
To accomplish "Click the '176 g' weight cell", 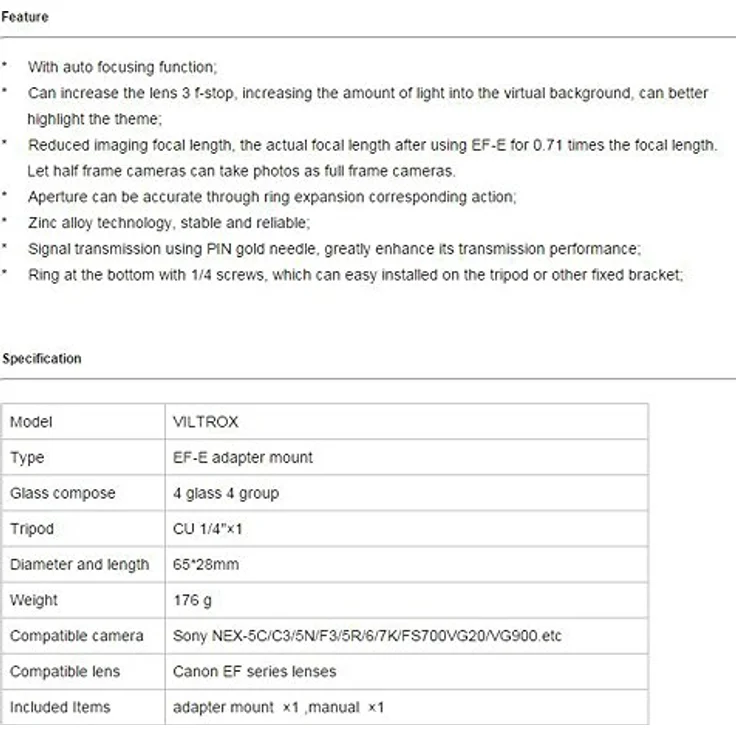I will coord(406,600).
